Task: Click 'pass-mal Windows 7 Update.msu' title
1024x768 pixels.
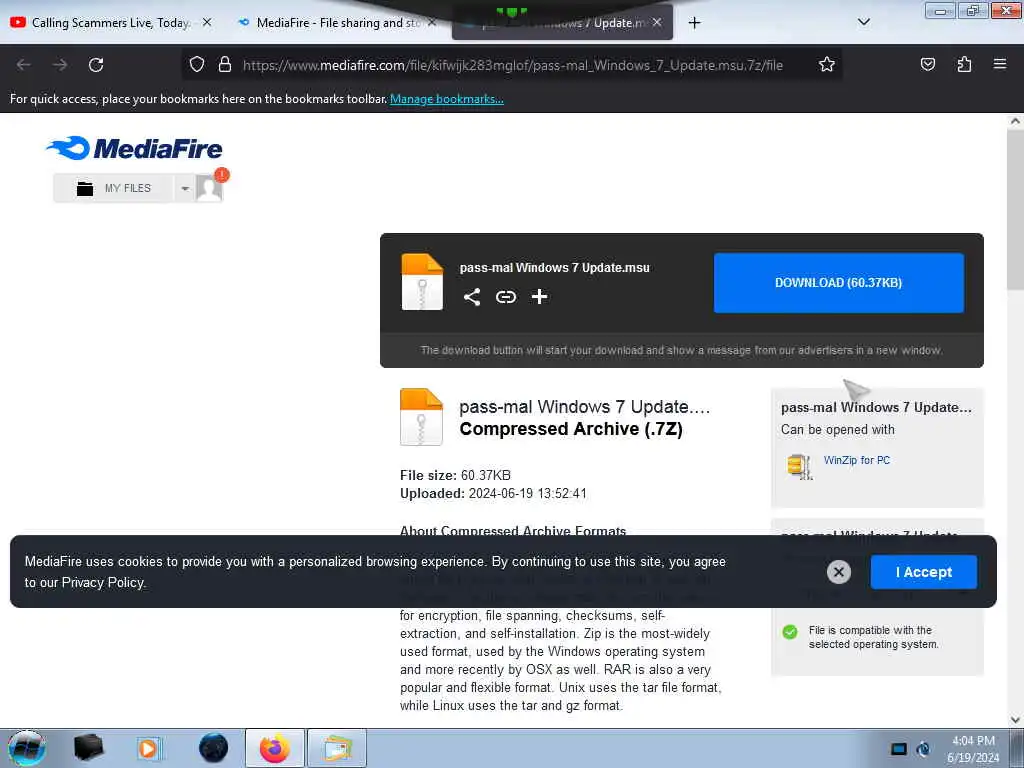Action: click(x=554, y=268)
